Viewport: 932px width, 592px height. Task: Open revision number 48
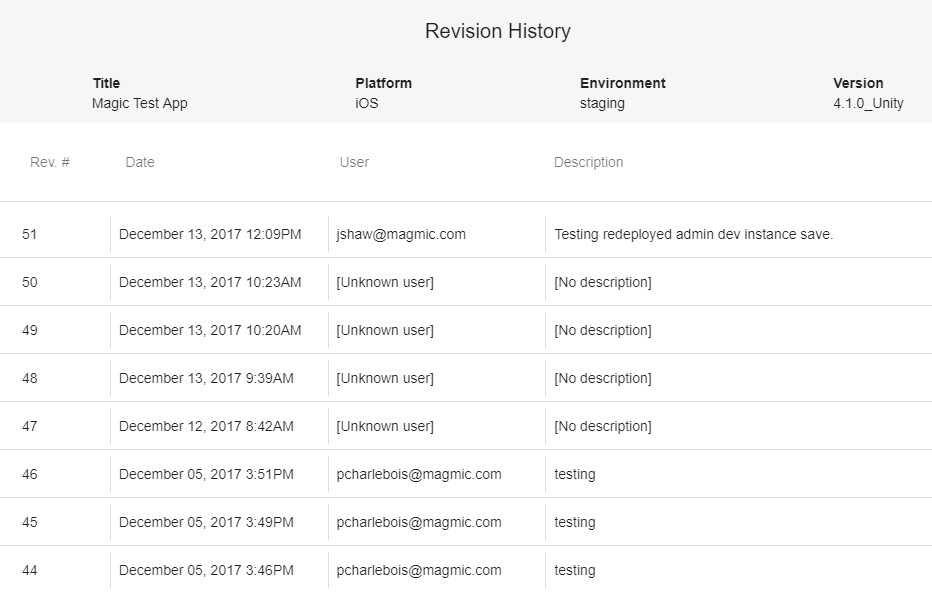pyautogui.click(x=30, y=378)
